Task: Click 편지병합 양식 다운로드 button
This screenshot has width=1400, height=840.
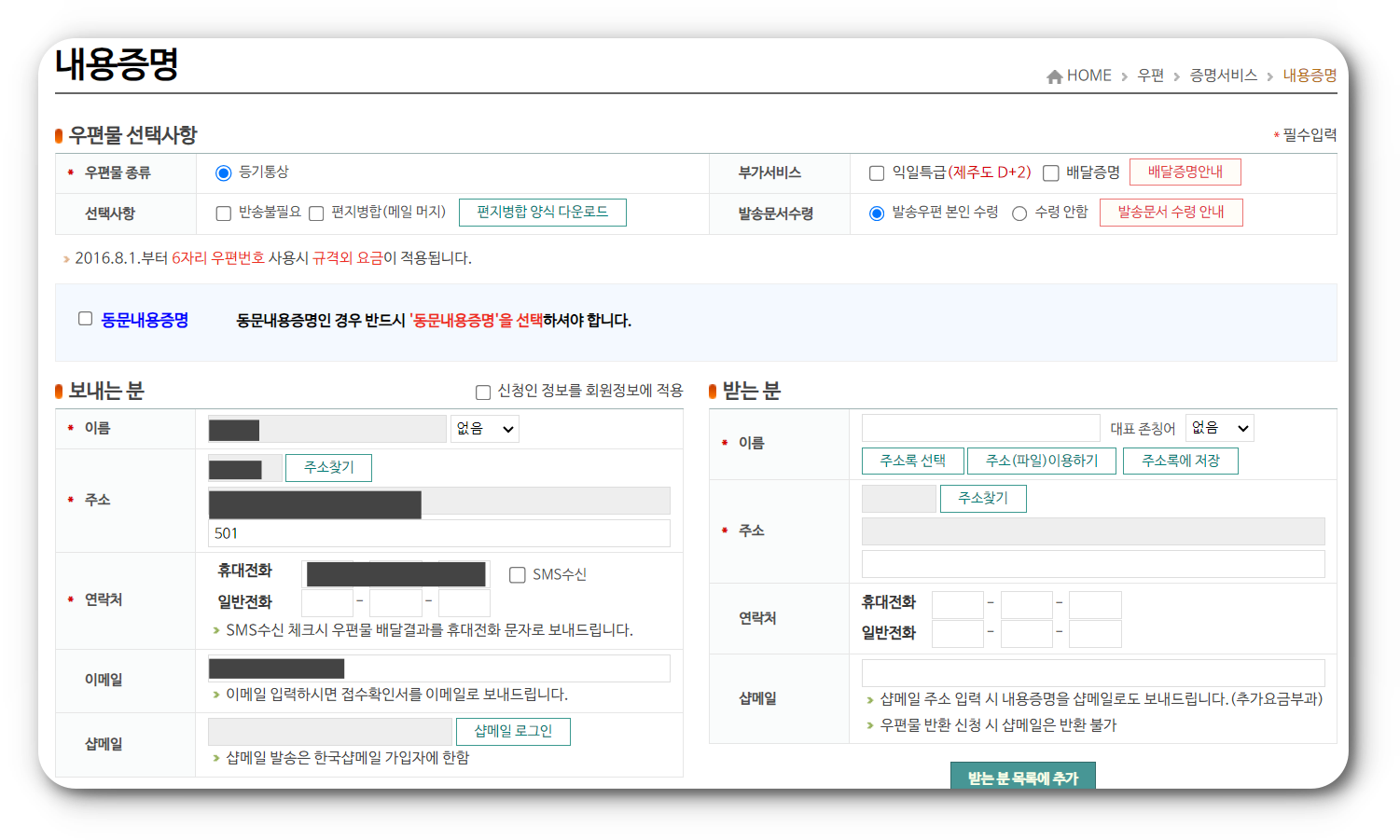Action: click(x=542, y=213)
